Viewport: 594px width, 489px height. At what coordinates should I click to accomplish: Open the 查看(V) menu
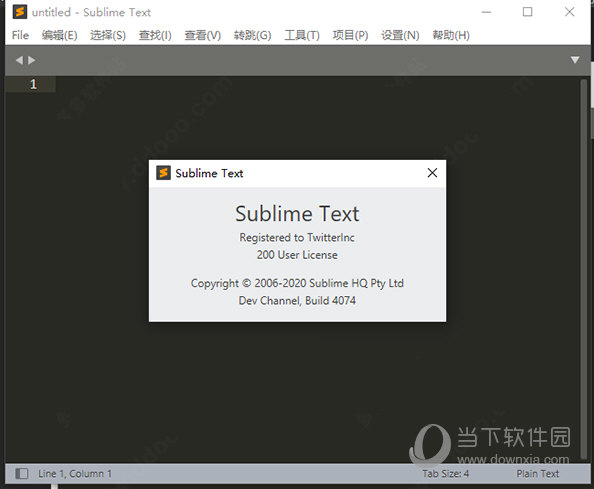(203, 35)
